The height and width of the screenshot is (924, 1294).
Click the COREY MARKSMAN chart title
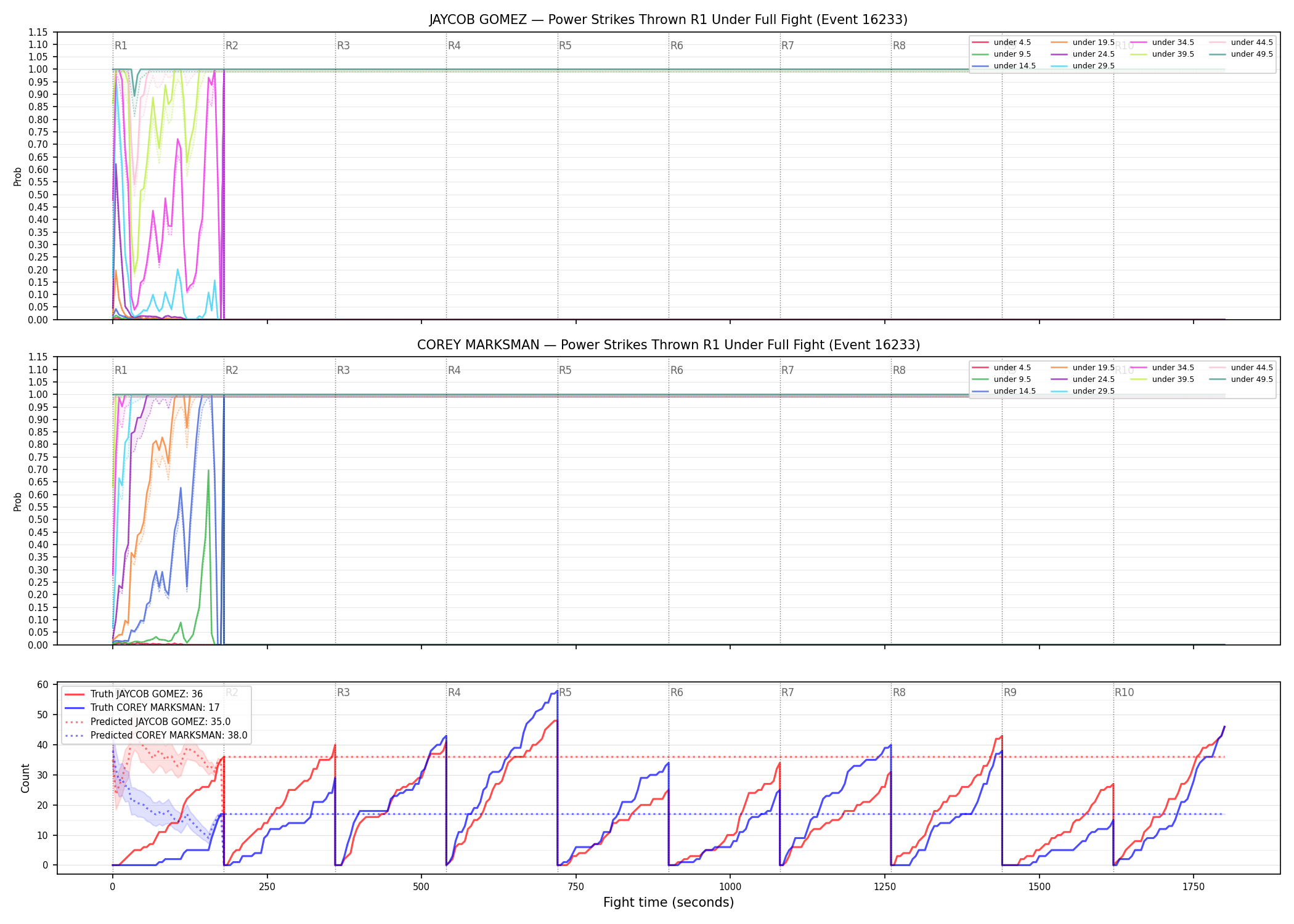(669, 345)
